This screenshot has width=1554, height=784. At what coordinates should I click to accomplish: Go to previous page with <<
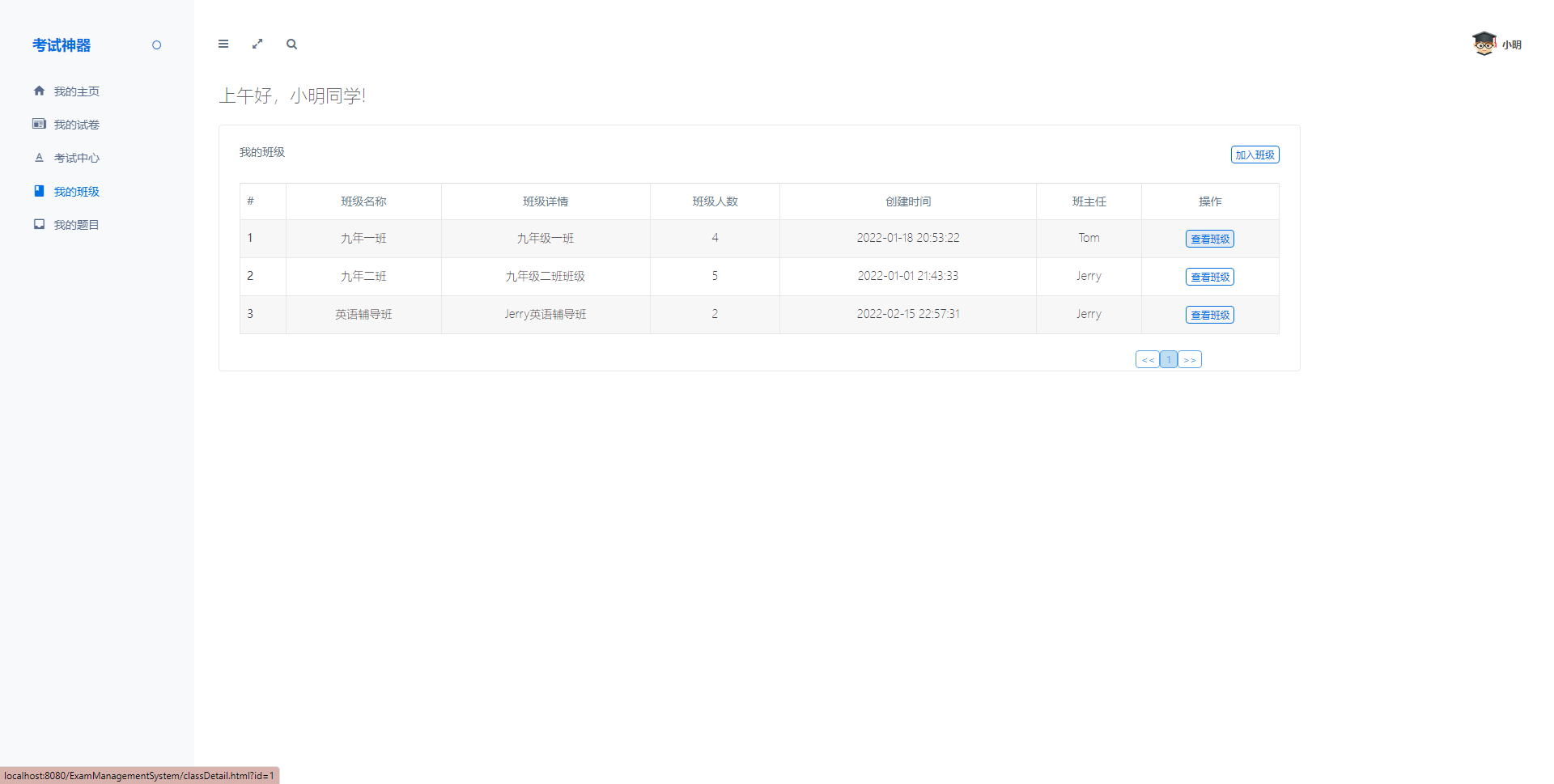coord(1148,359)
